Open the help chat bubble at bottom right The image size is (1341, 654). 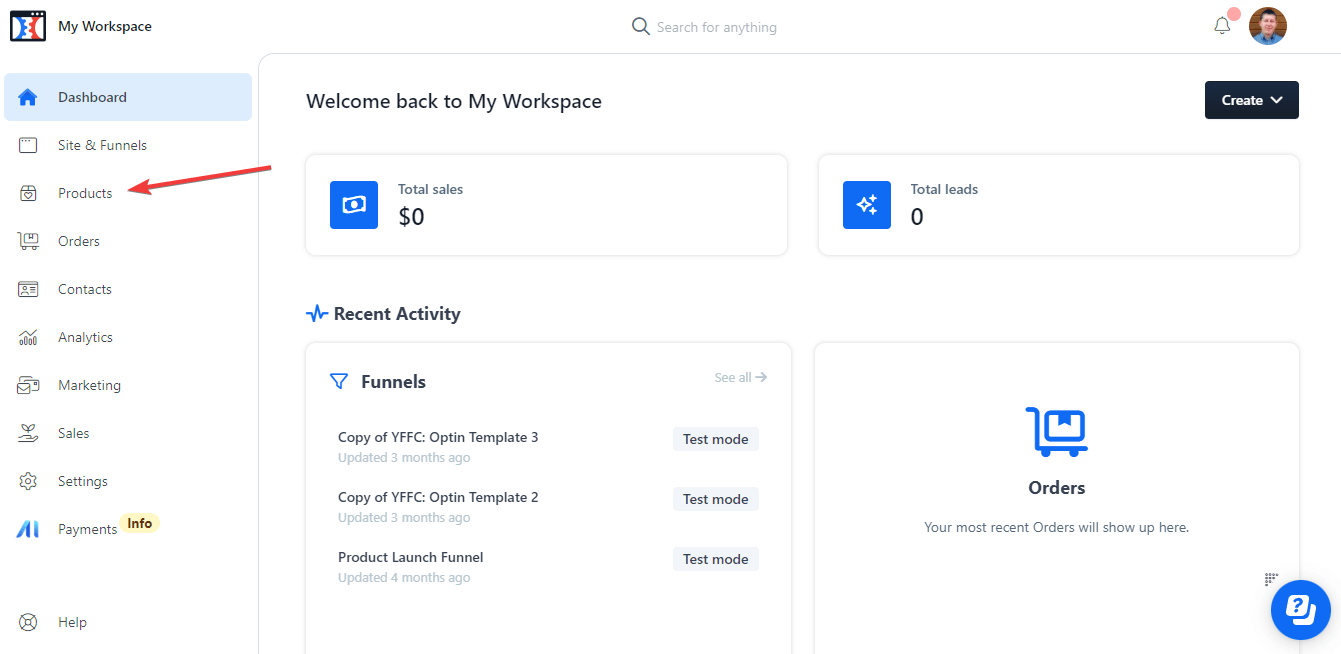(x=1300, y=610)
